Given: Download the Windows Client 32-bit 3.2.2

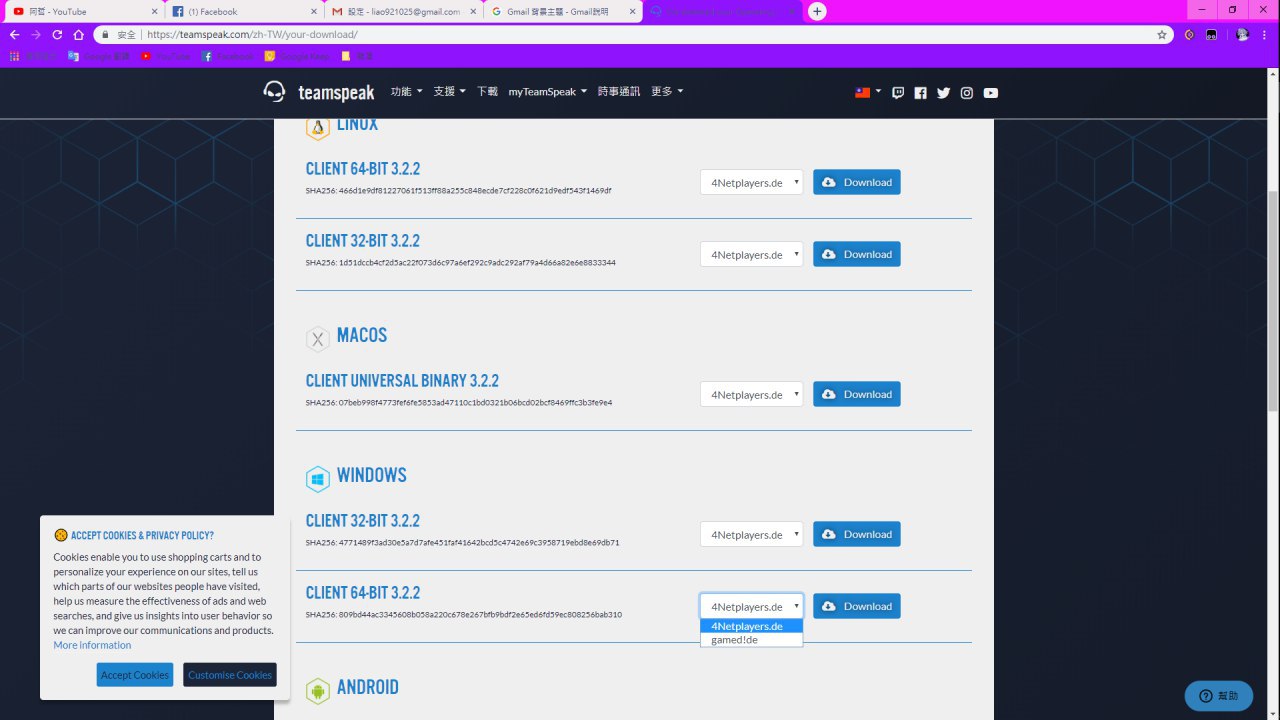Looking at the screenshot, I should point(857,534).
